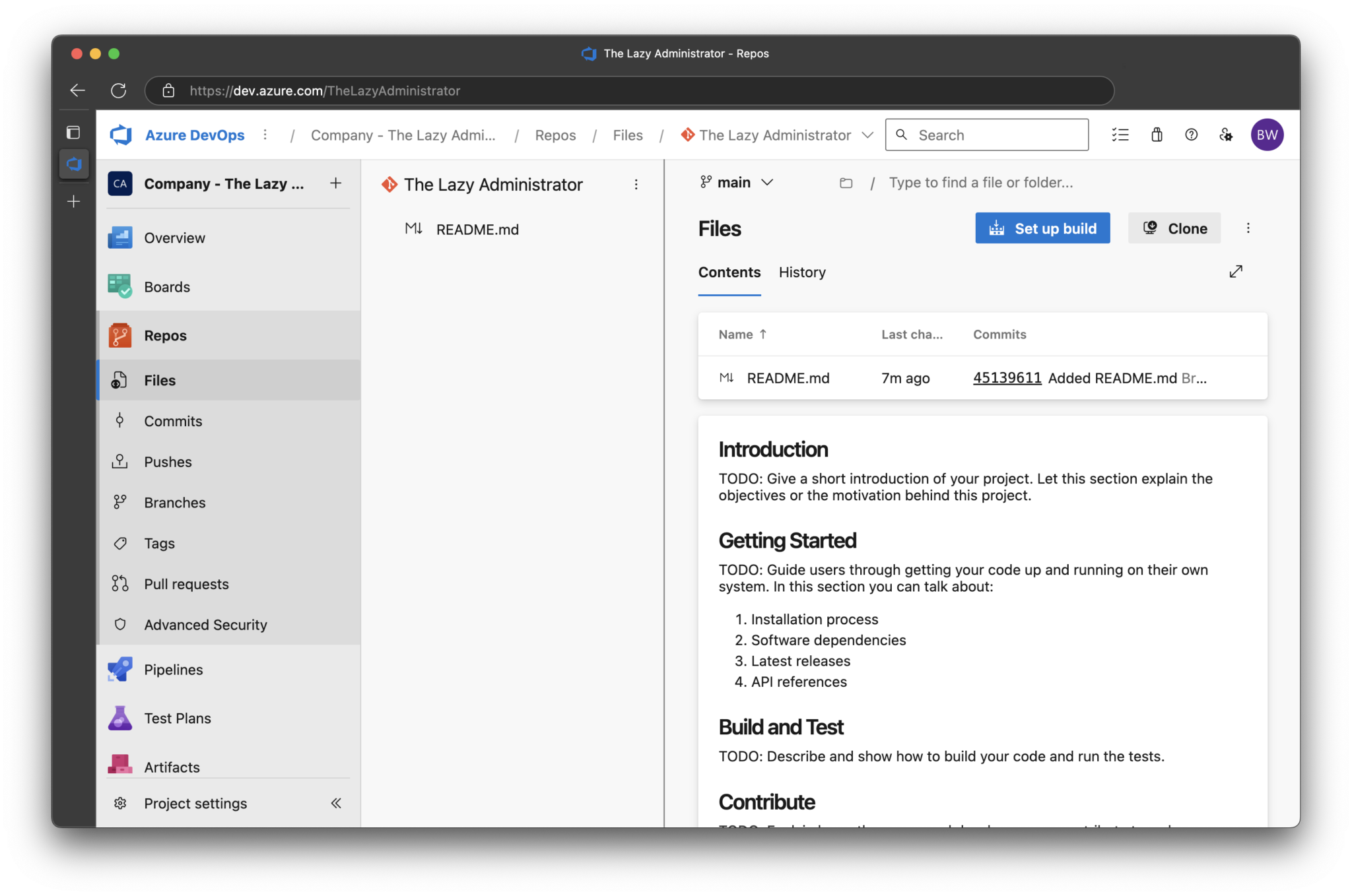Open the BW account avatar
The image size is (1352, 896).
pyautogui.click(x=1267, y=135)
